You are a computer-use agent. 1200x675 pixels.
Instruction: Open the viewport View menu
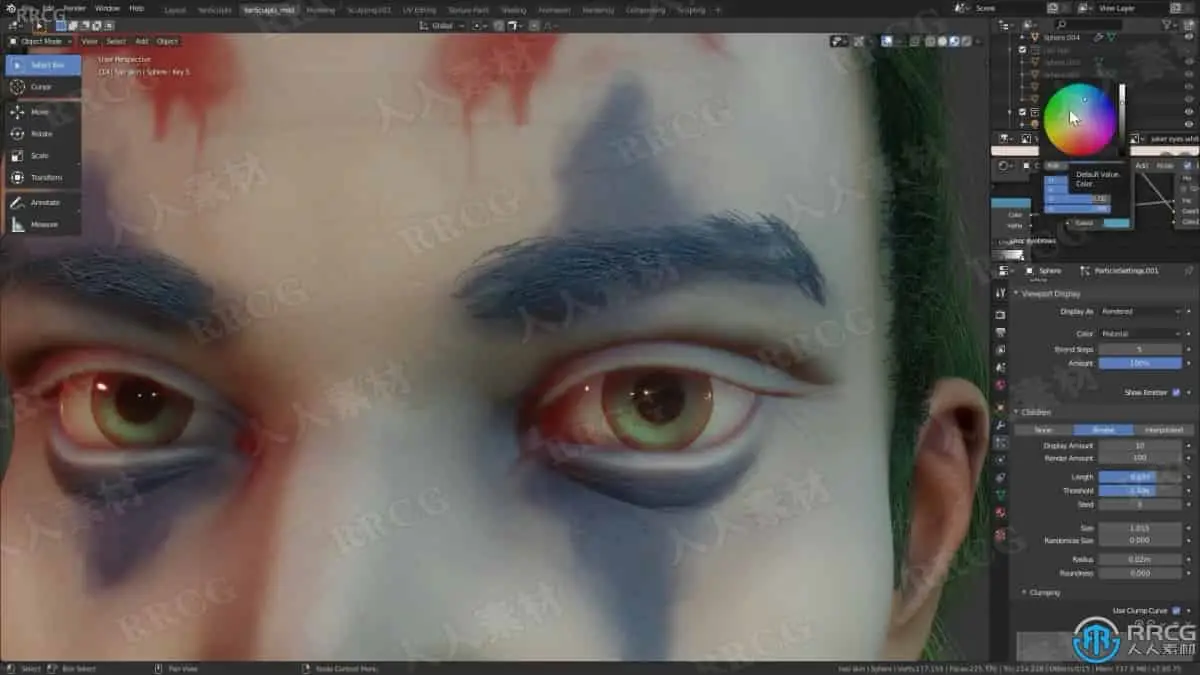(x=89, y=41)
